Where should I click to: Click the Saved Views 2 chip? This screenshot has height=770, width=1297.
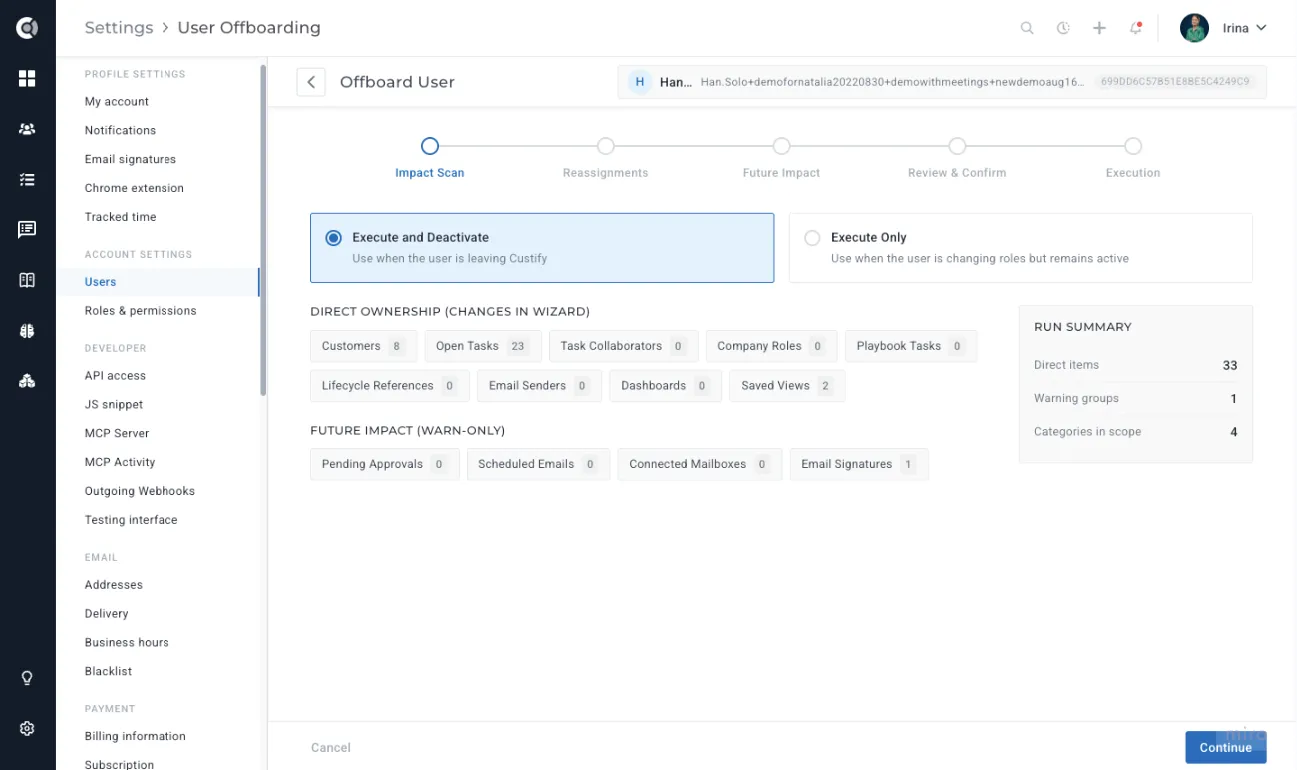tap(787, 386)
